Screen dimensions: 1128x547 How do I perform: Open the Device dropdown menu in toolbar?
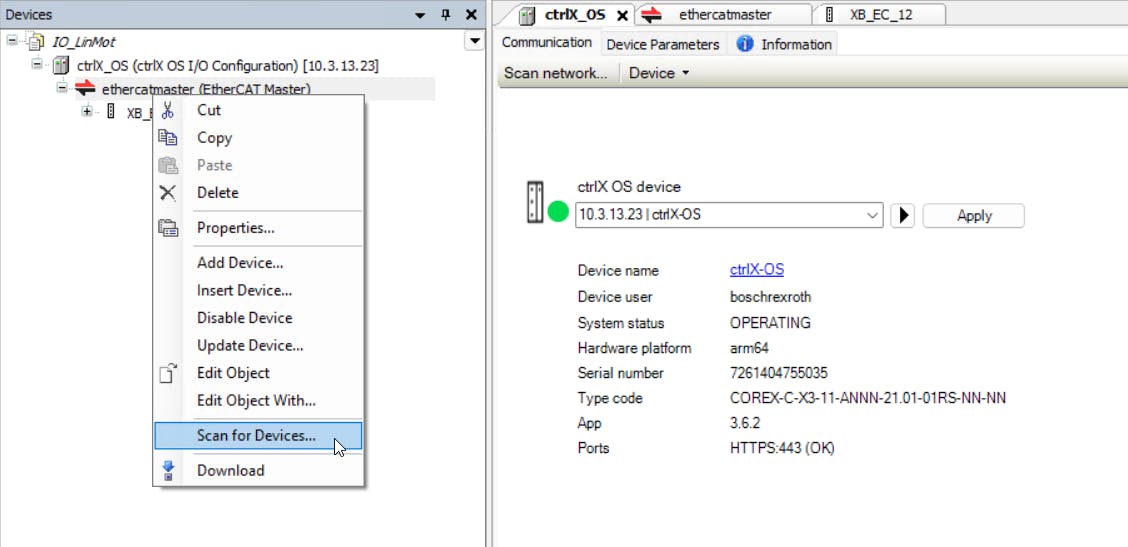coord(659,73)
